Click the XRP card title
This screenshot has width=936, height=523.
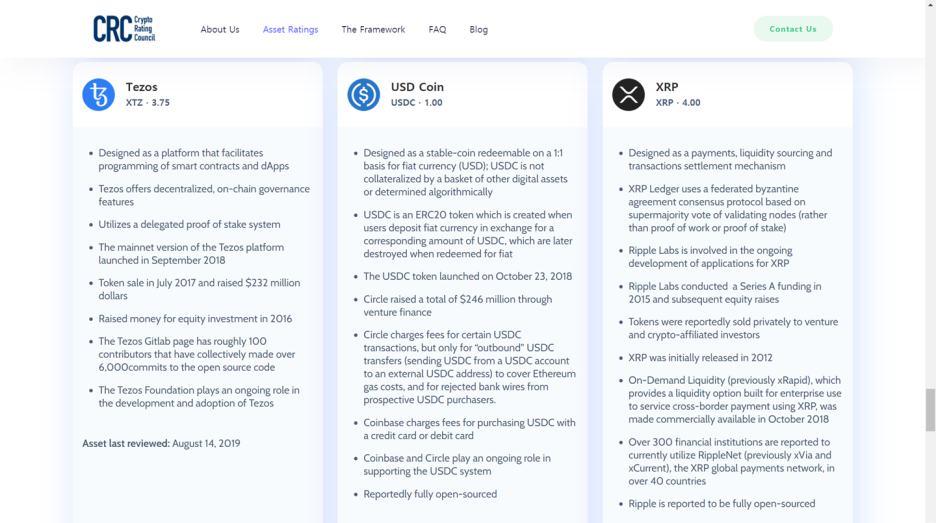tap(667, 87)
